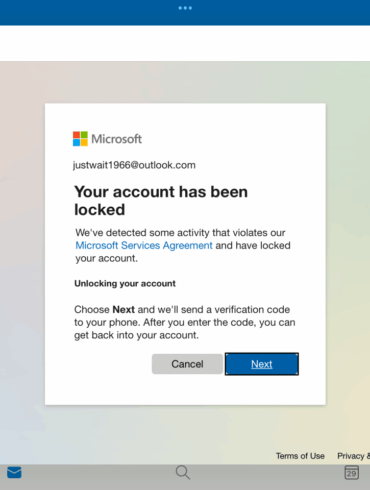Tap the Search magnifier icon
The width and height of the screenshot is (370, 490).
tap(183, 472)
